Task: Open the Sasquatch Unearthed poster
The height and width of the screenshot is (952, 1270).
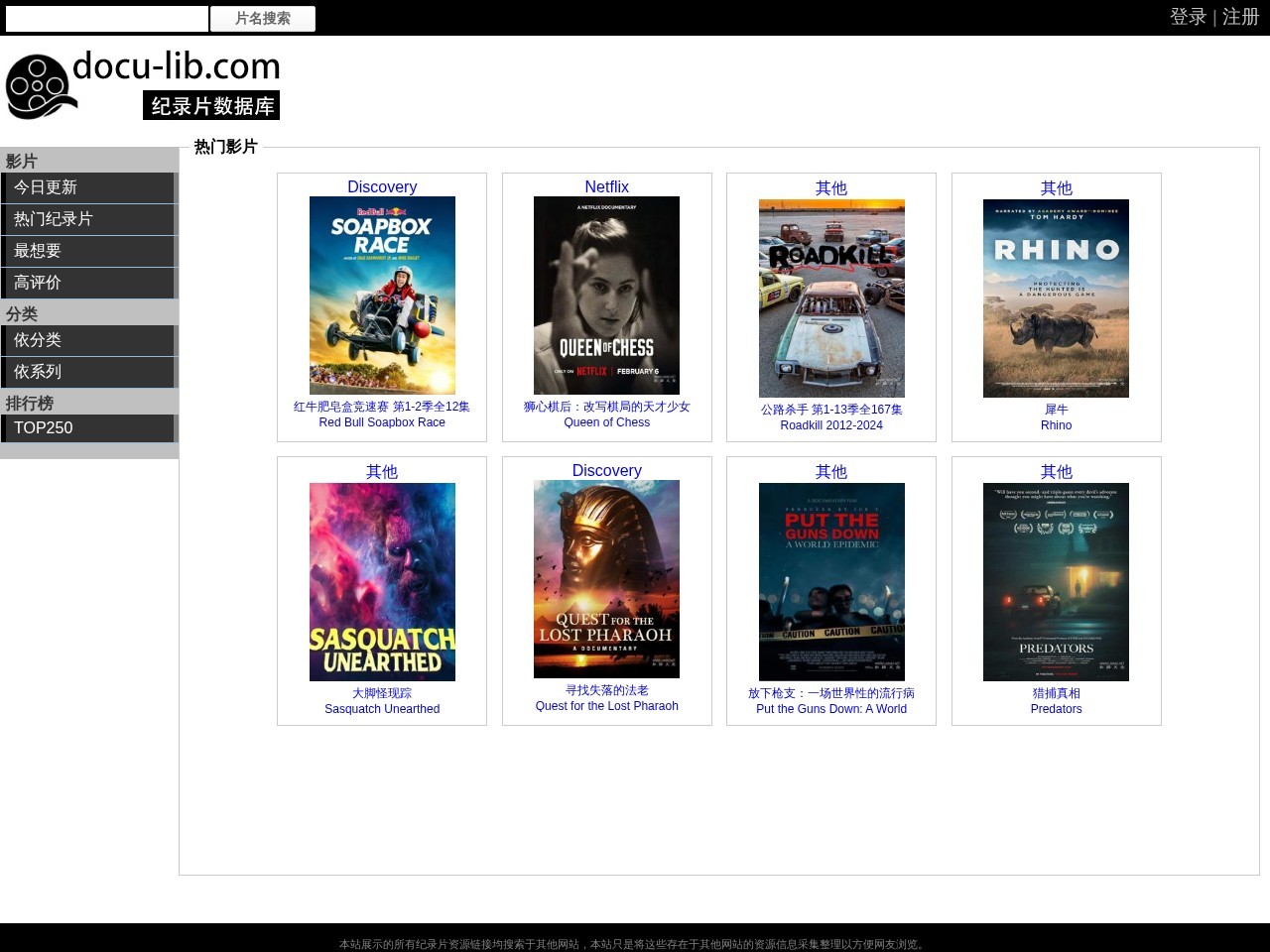Action: (382, 582)
